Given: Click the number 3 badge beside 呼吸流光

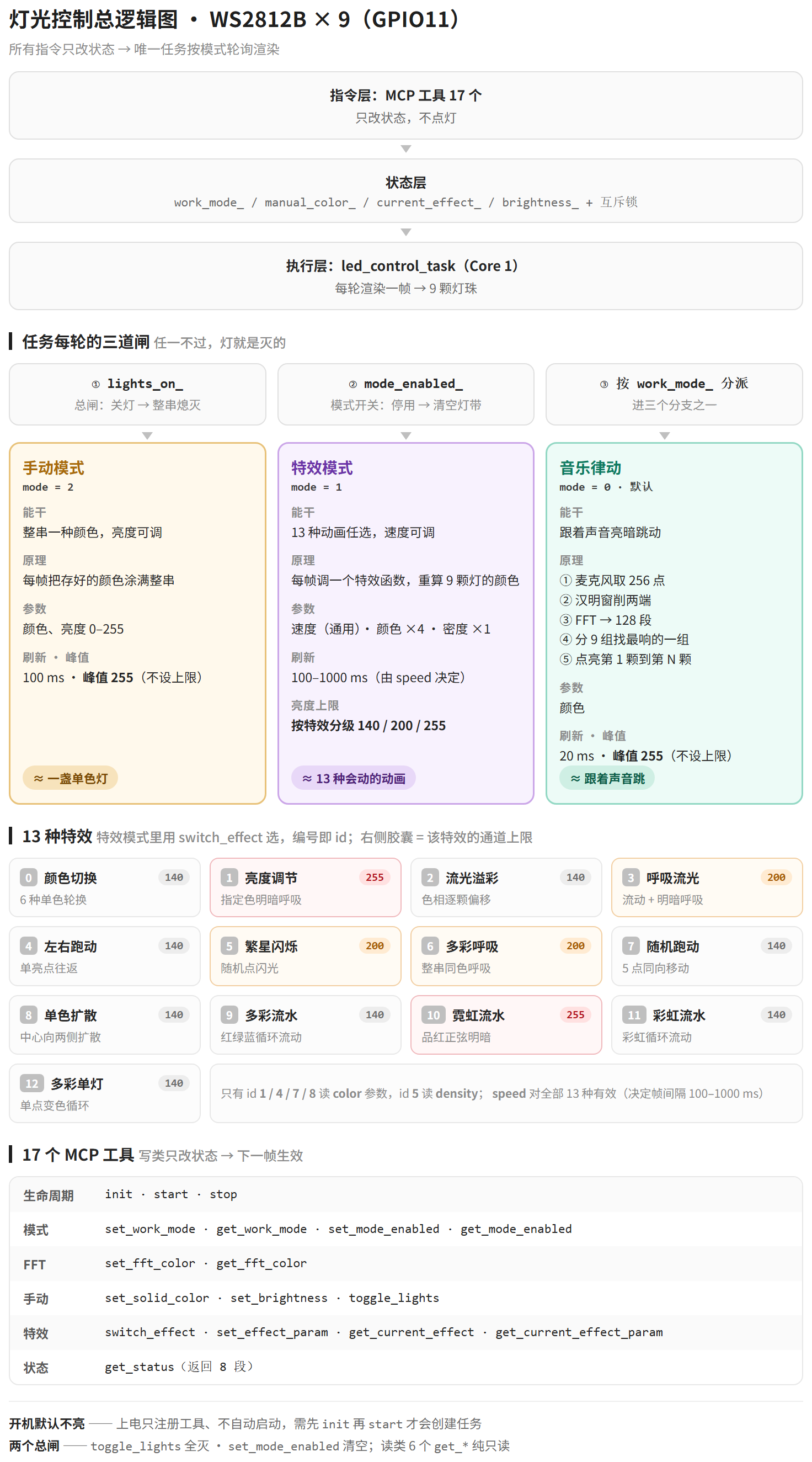Looking at the screenshot, I should [631, 878].
